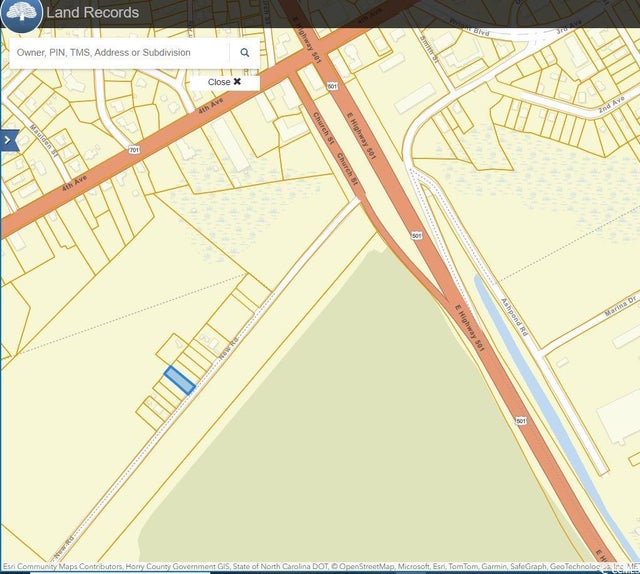This screenshot has width=640, height=574.
Task: Focus the Owner, PIN, TMS search field
Action: click(x=118, y=53)
